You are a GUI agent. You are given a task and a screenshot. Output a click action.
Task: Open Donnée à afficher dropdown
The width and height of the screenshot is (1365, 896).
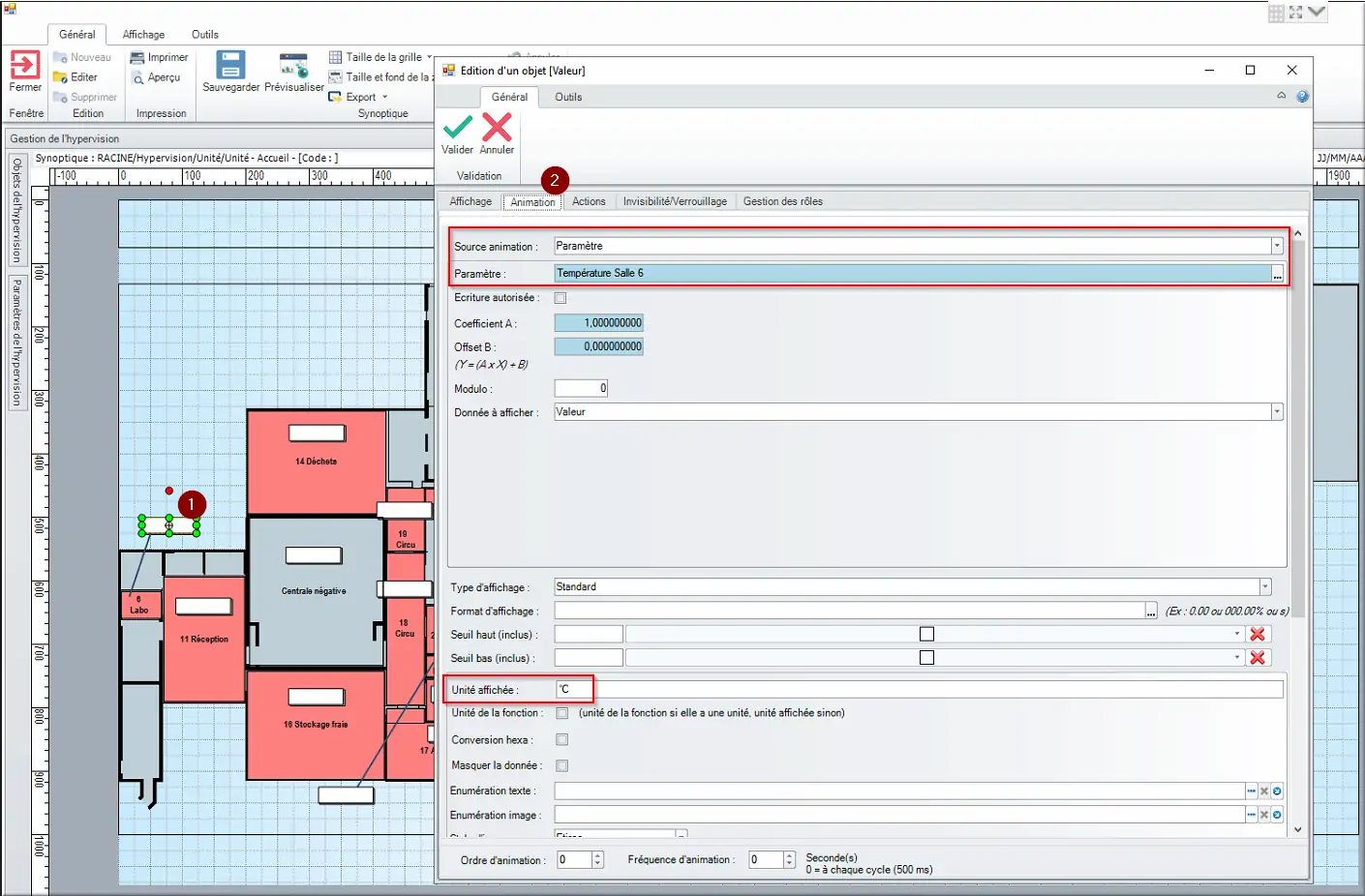pos(1277,412)
